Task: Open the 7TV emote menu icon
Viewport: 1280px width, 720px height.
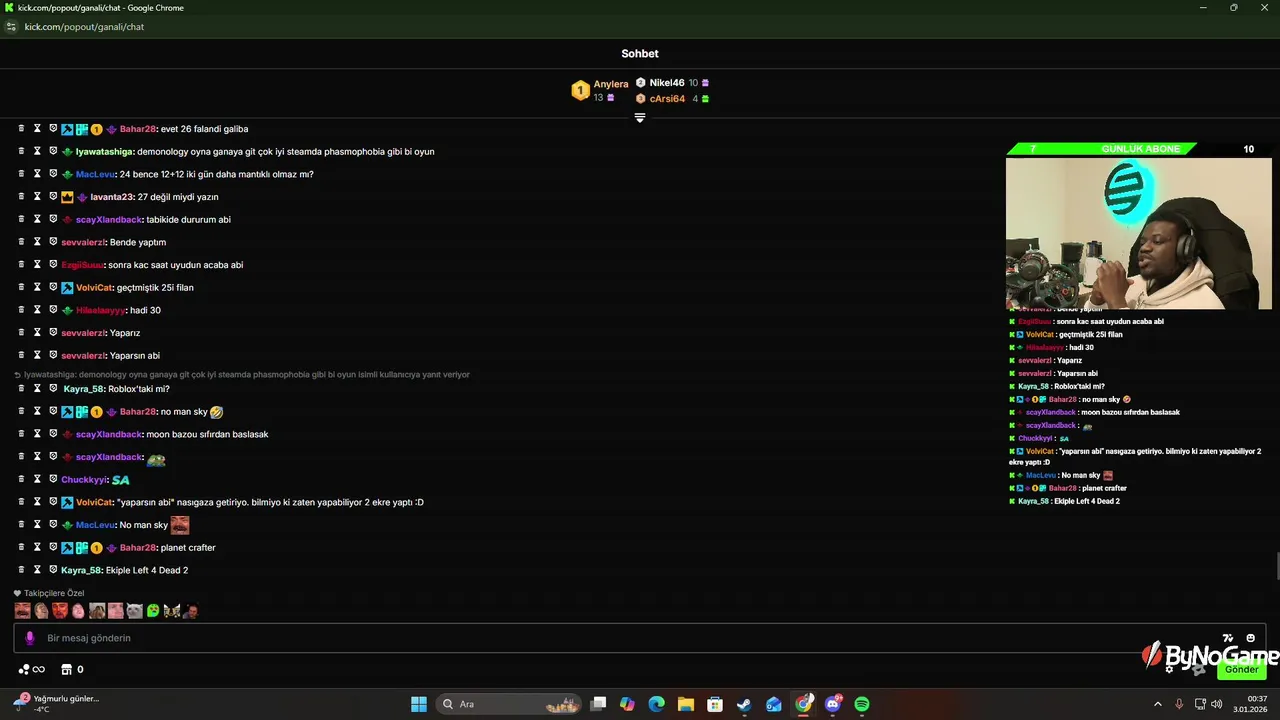Action: point(1228,638)
